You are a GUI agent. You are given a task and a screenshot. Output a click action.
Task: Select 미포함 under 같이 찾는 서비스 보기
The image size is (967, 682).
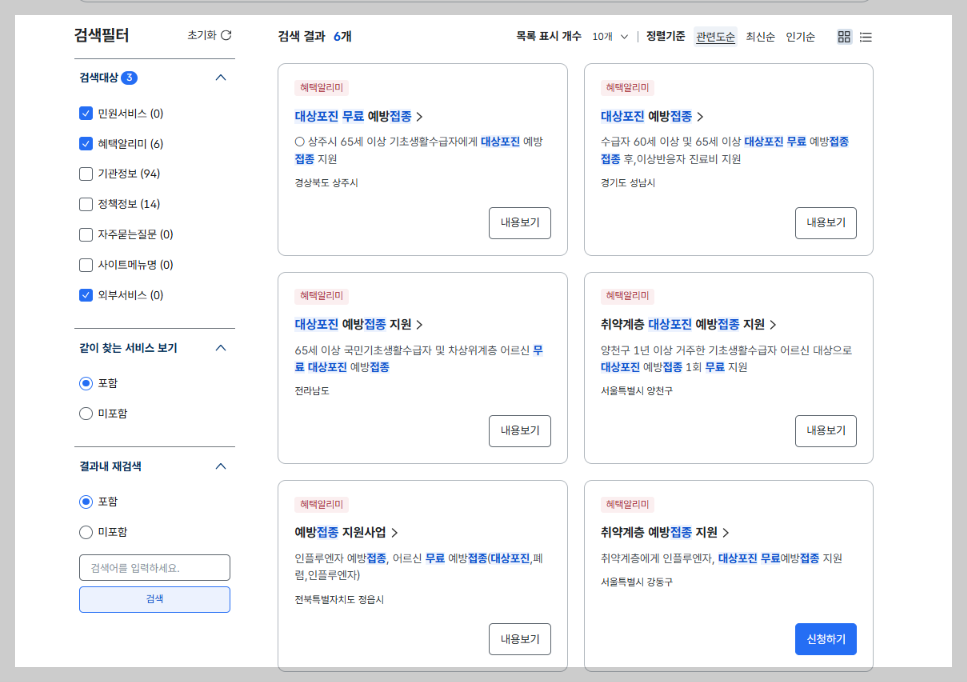click(86, 414)
